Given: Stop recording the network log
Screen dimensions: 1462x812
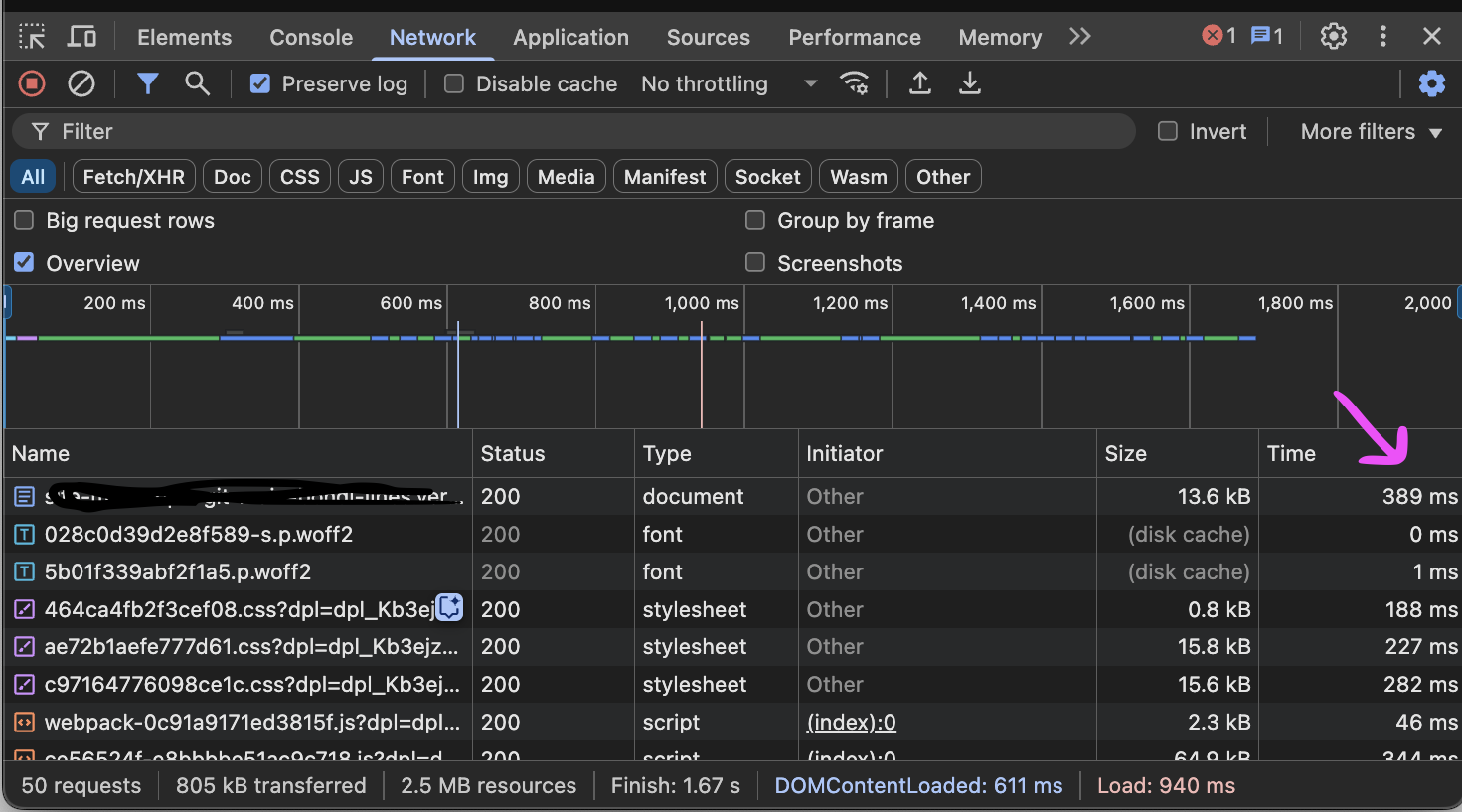Looking at the screenshot, I should click(32, 83).
